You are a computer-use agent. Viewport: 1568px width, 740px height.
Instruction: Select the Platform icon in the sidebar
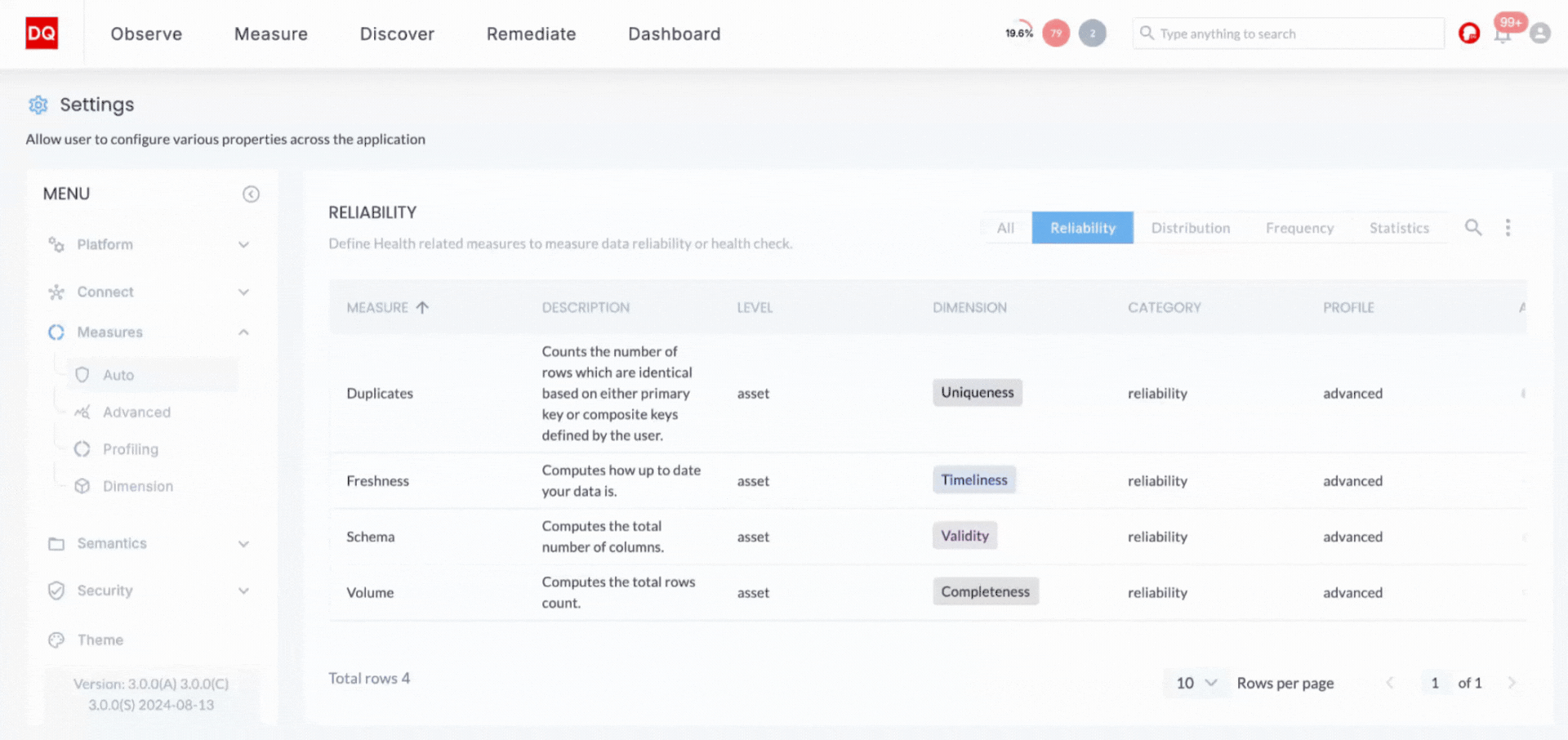(x=56, y=244)
